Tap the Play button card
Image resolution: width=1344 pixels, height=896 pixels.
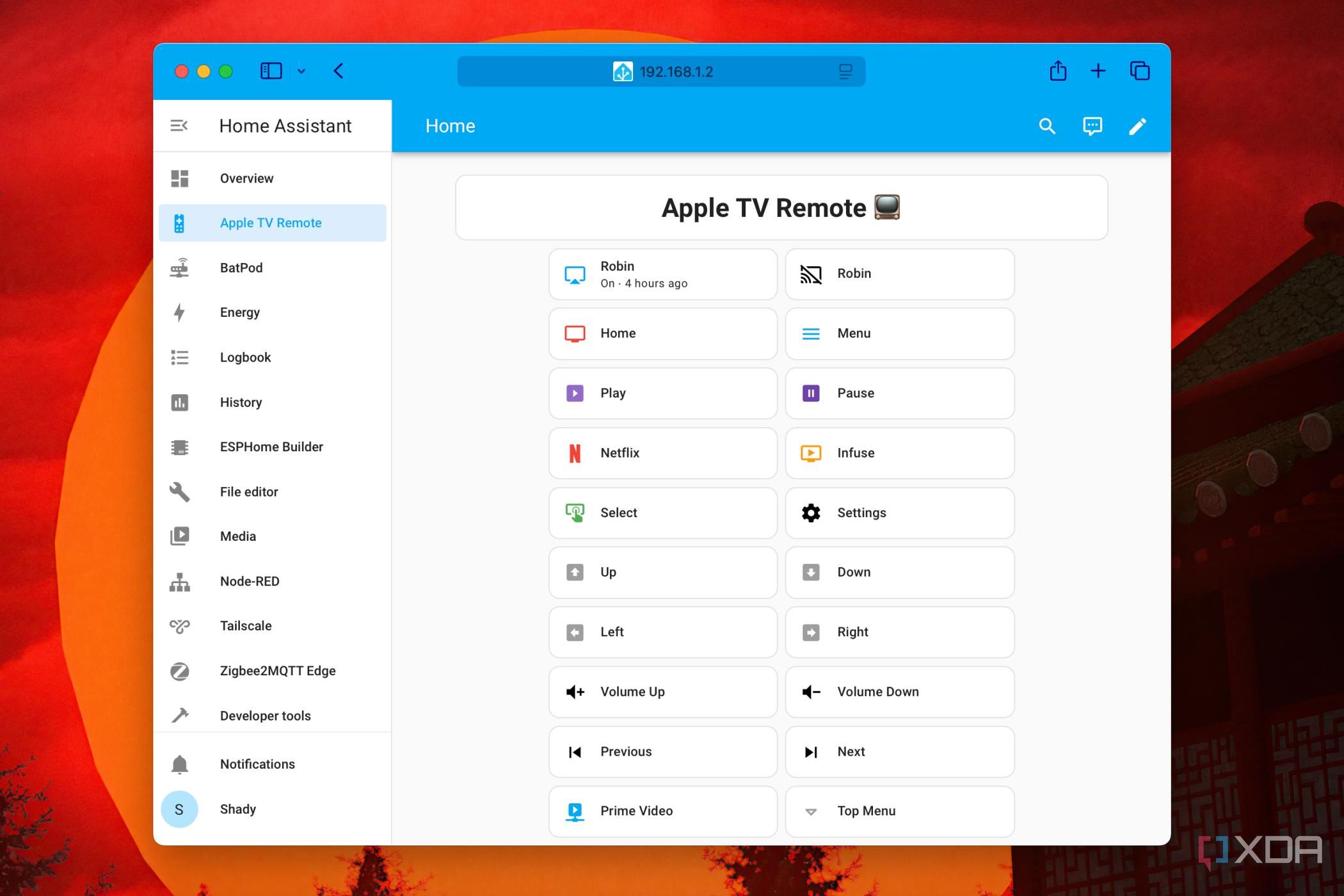663,393
